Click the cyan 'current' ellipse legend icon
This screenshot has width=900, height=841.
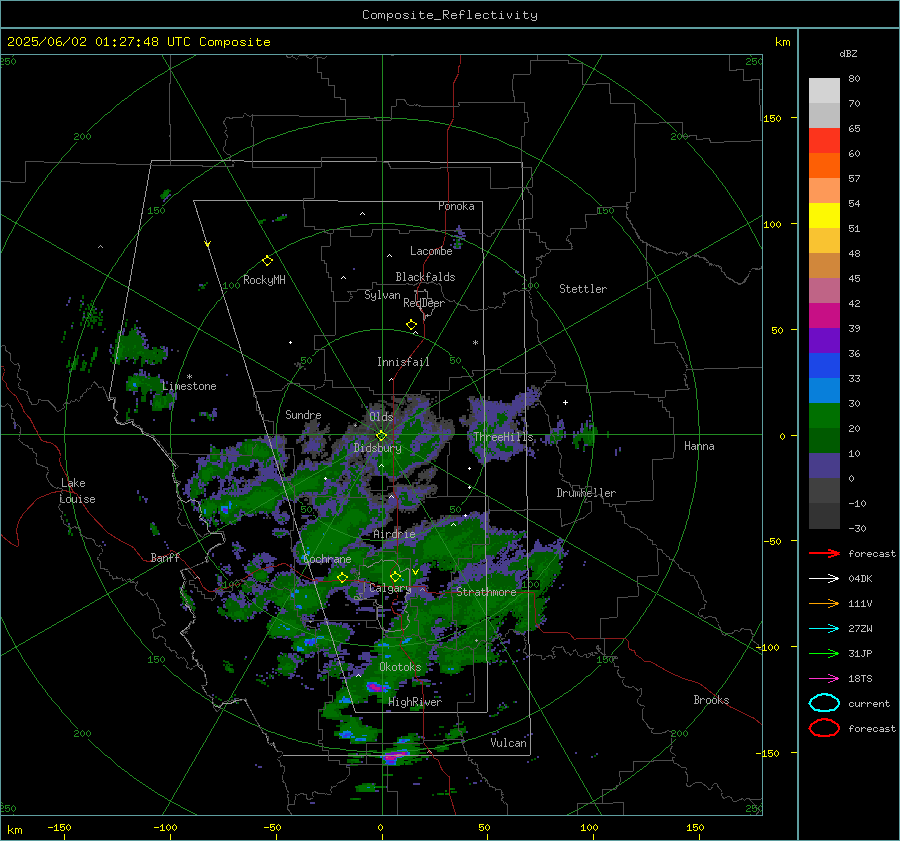click(x=824, y=703)
